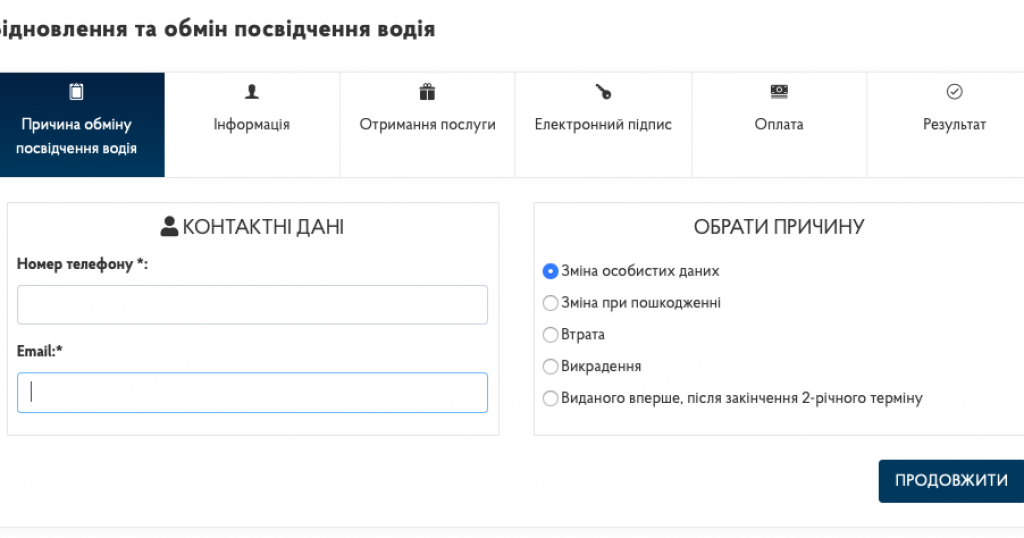
Task: Switch to the Оплата step
Action: pos(779,125)
